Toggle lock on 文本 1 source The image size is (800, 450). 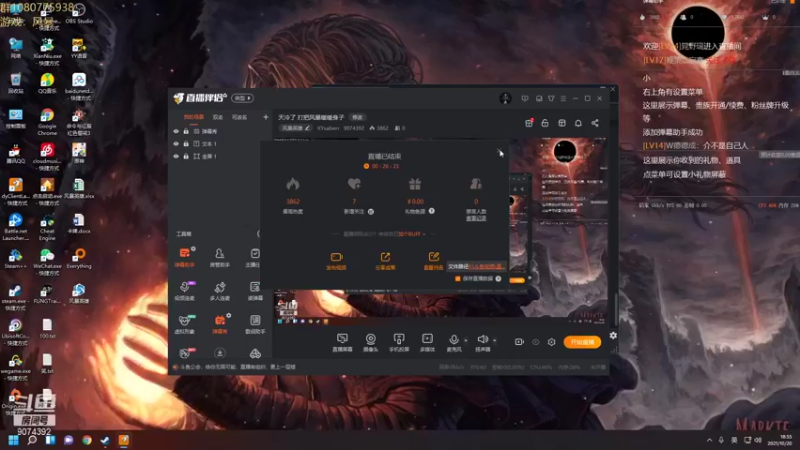point(186,144)
